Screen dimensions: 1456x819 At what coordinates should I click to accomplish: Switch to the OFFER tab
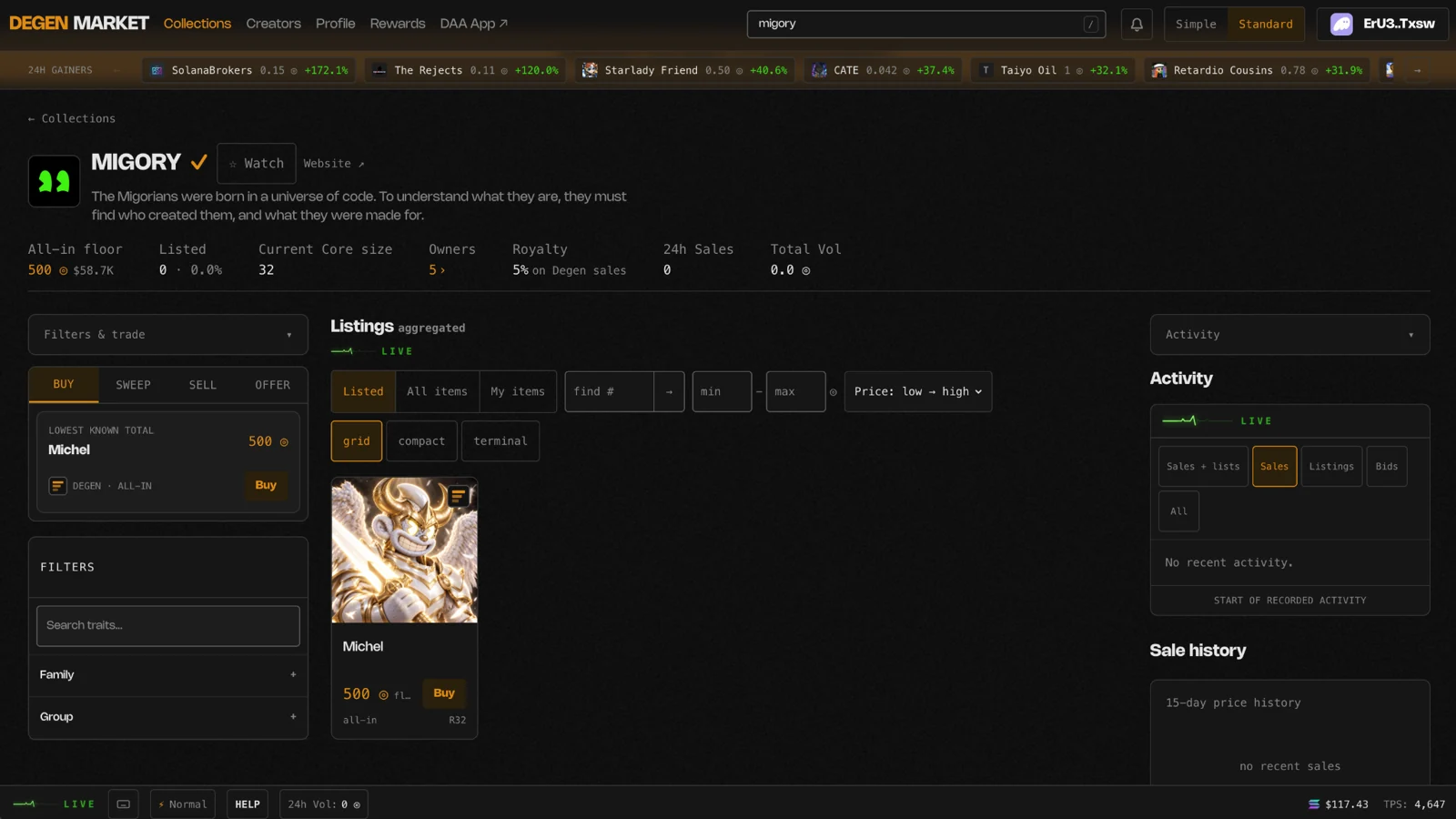273,385
